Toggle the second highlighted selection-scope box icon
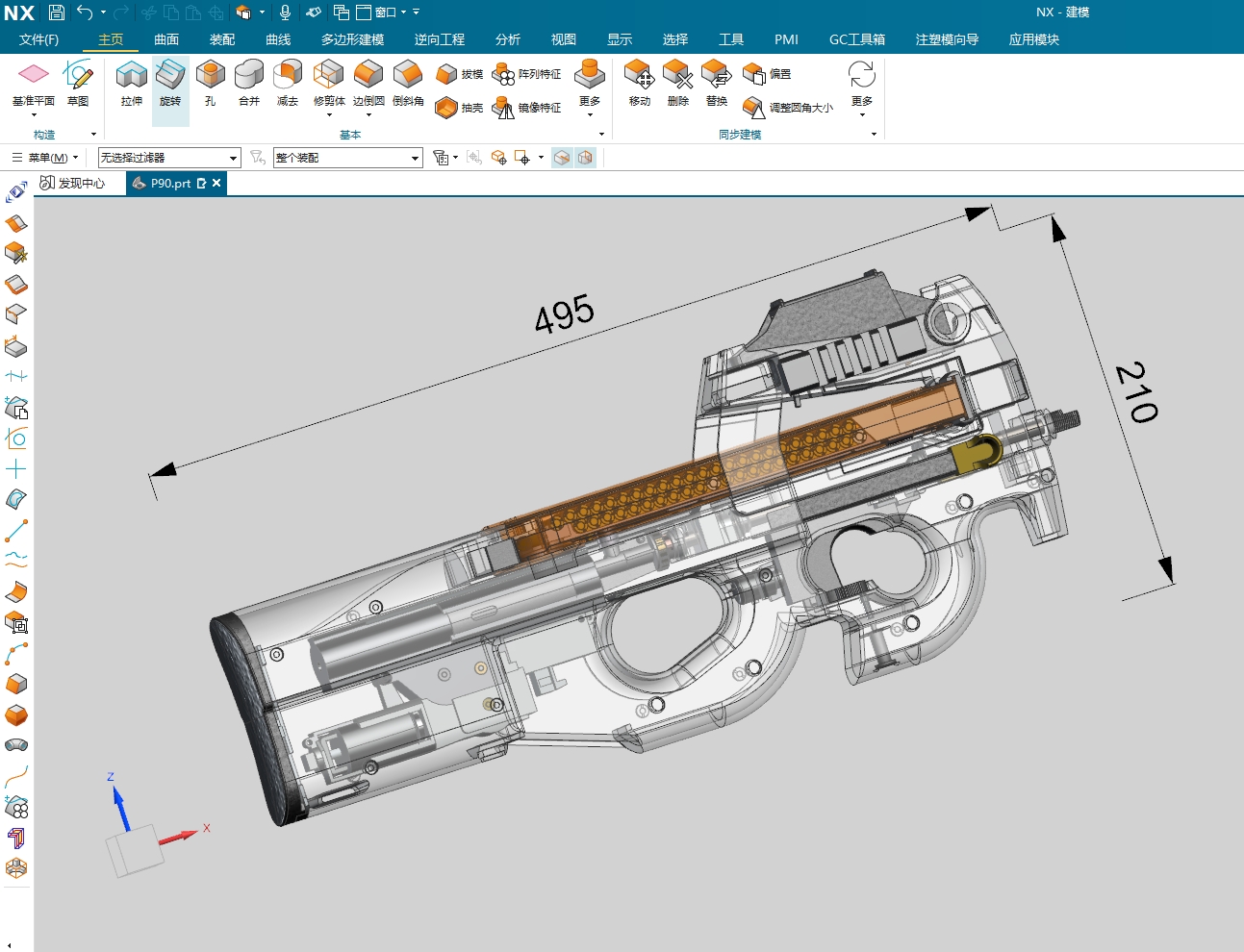The height and width of the screenshot is (952, 1244). point(585,157)
